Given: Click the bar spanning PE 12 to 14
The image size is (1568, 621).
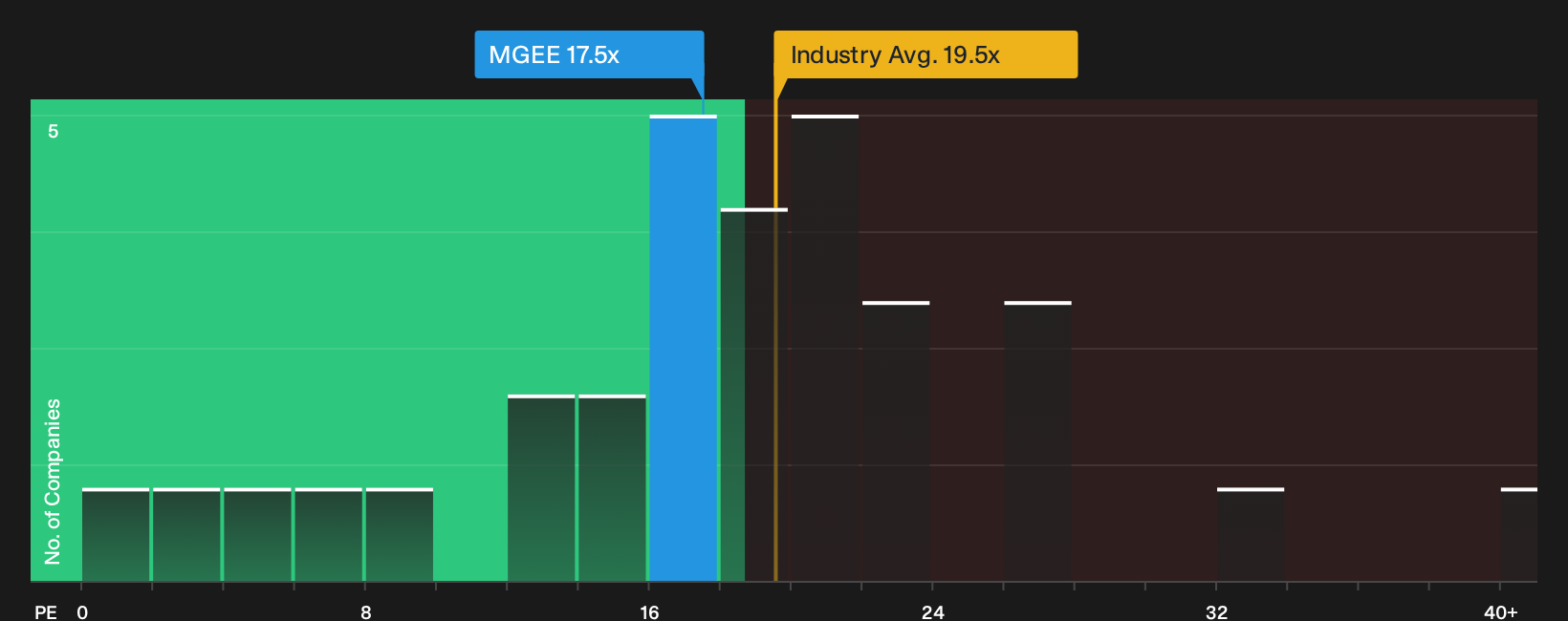Looking at the screenshot, I should coord(541,487).
